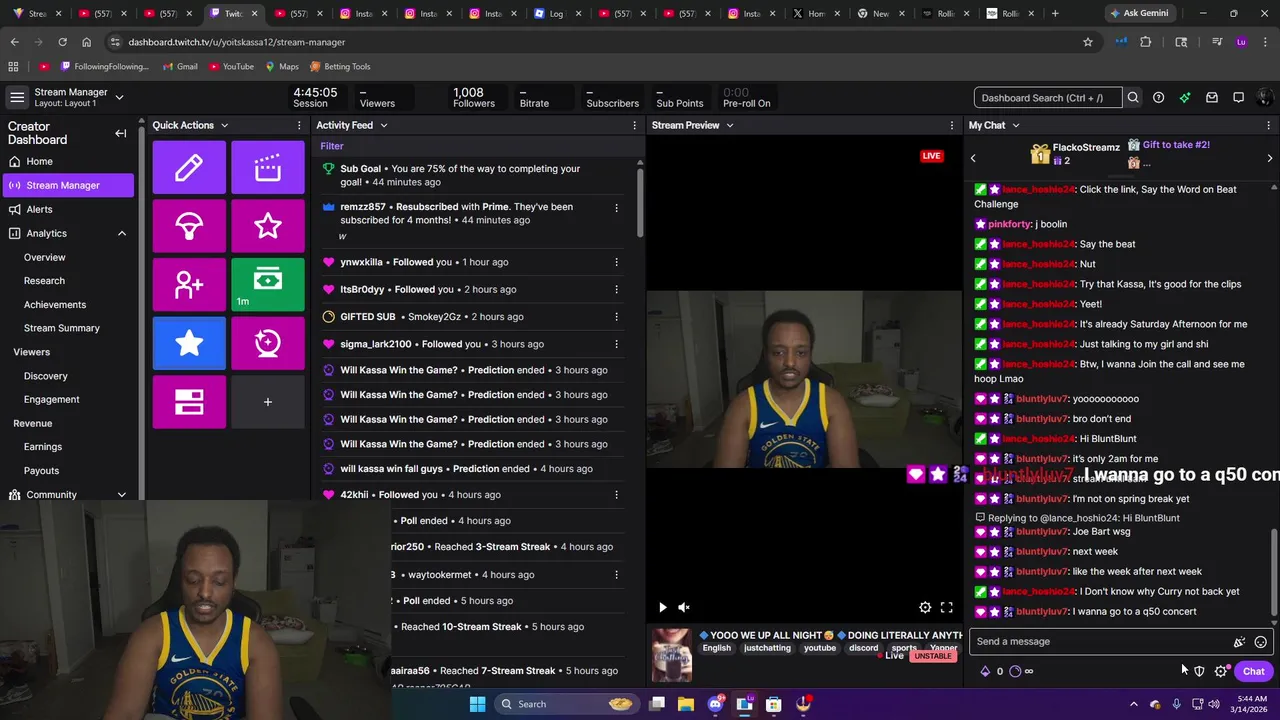The width and height of the screenshot is (1280, 720).
Task: Open the notifications inbox icon
Action: click(1212, 98)
